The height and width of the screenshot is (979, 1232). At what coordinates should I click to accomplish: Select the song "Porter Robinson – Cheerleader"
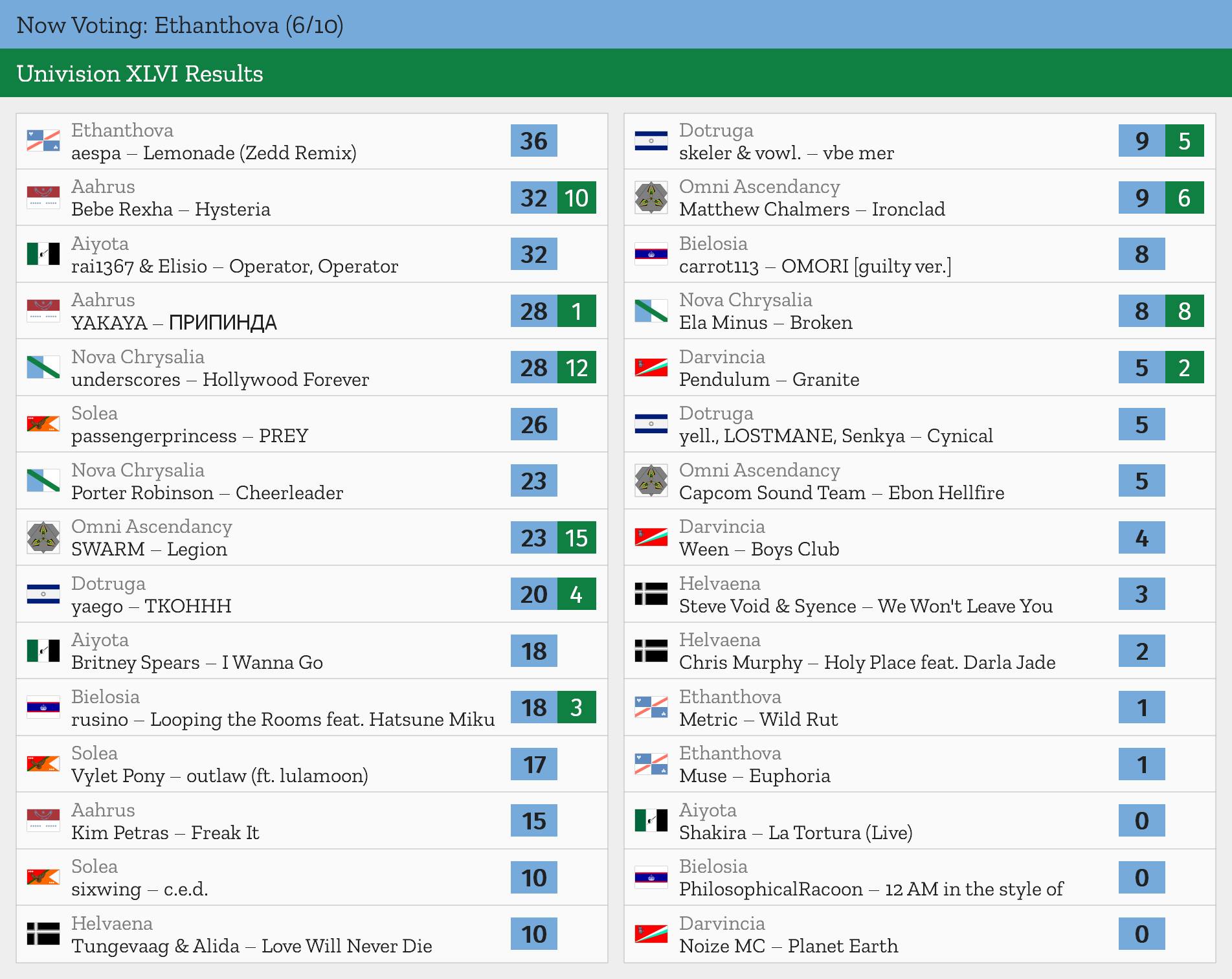tap(207, 493)
